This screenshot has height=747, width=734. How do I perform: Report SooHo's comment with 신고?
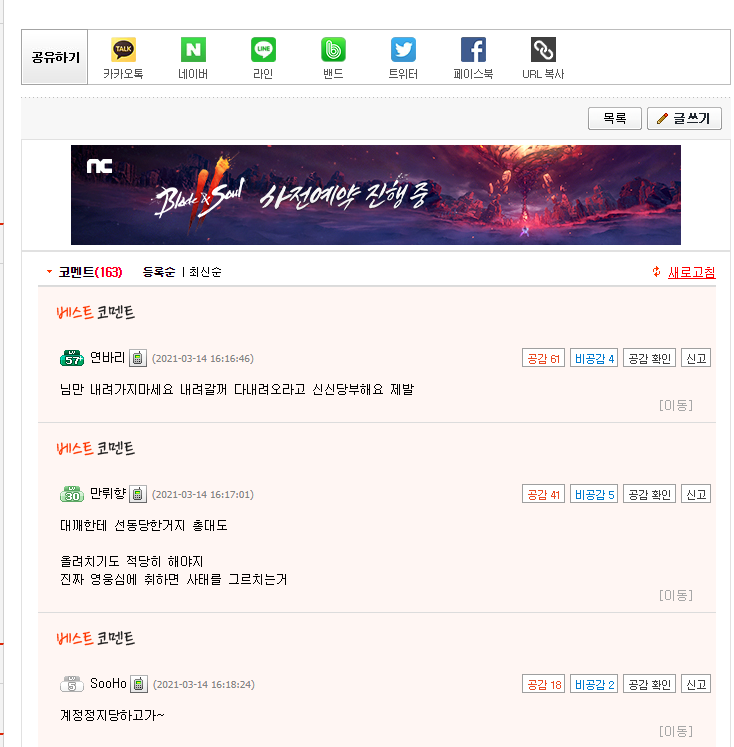tap(696, 685)
